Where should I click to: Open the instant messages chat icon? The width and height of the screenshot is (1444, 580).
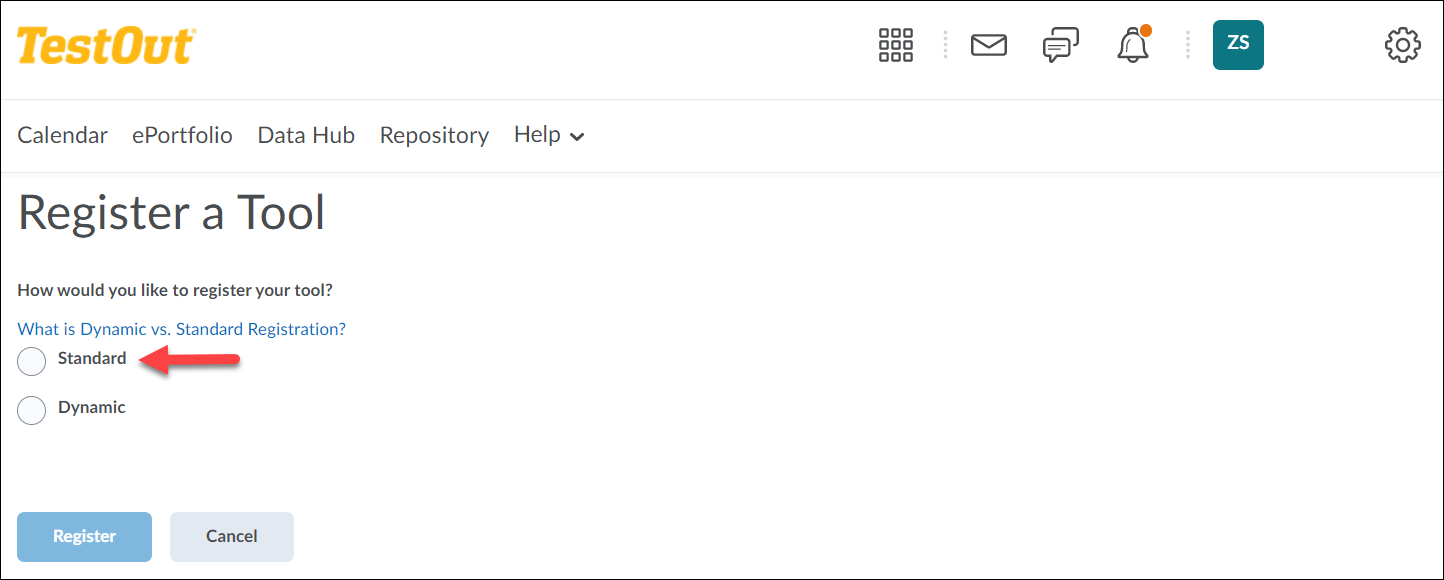1059,45
